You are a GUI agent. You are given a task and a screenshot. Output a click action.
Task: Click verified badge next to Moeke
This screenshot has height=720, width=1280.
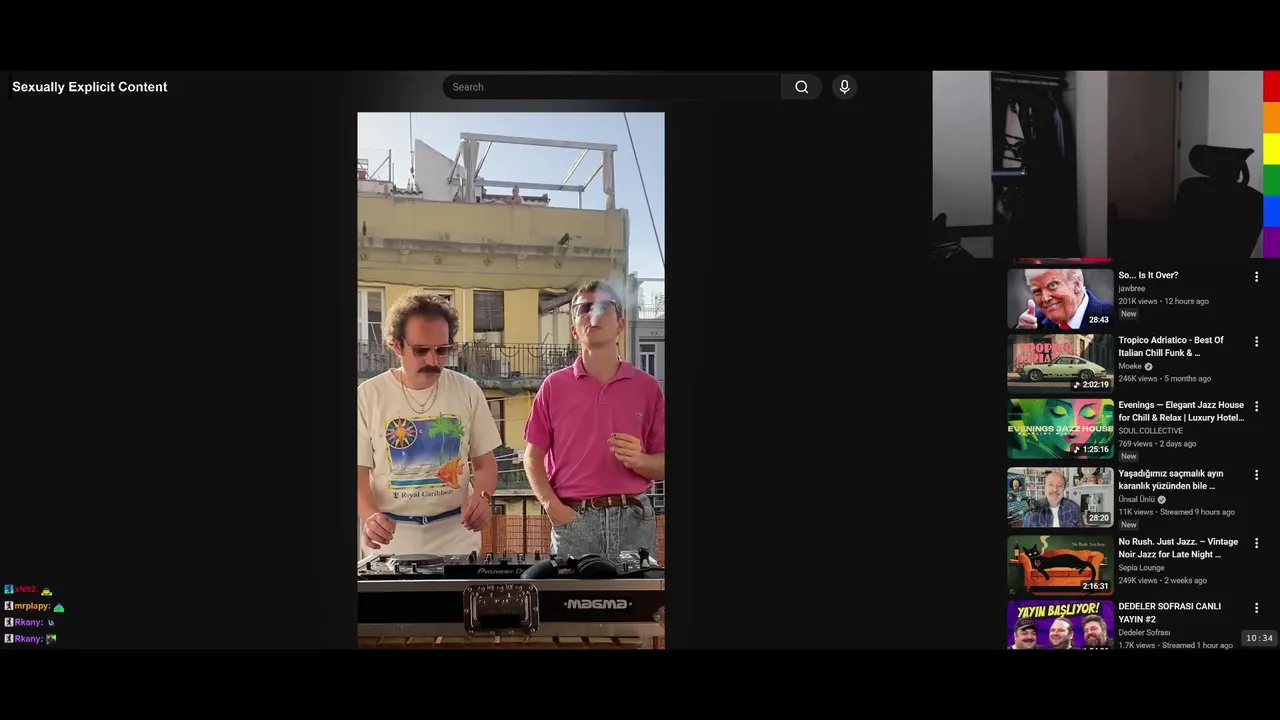tap(1148, 366)
